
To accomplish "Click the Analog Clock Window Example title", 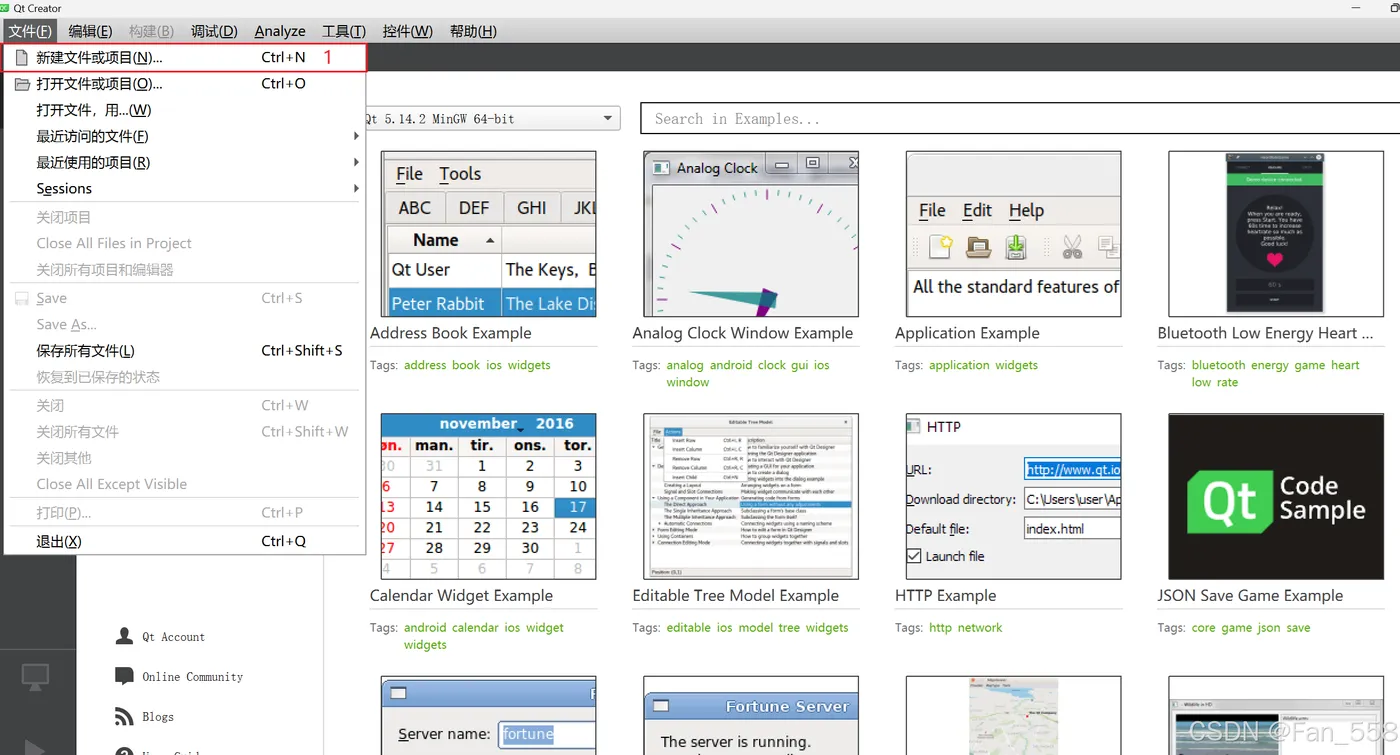I will pos(743,333).
